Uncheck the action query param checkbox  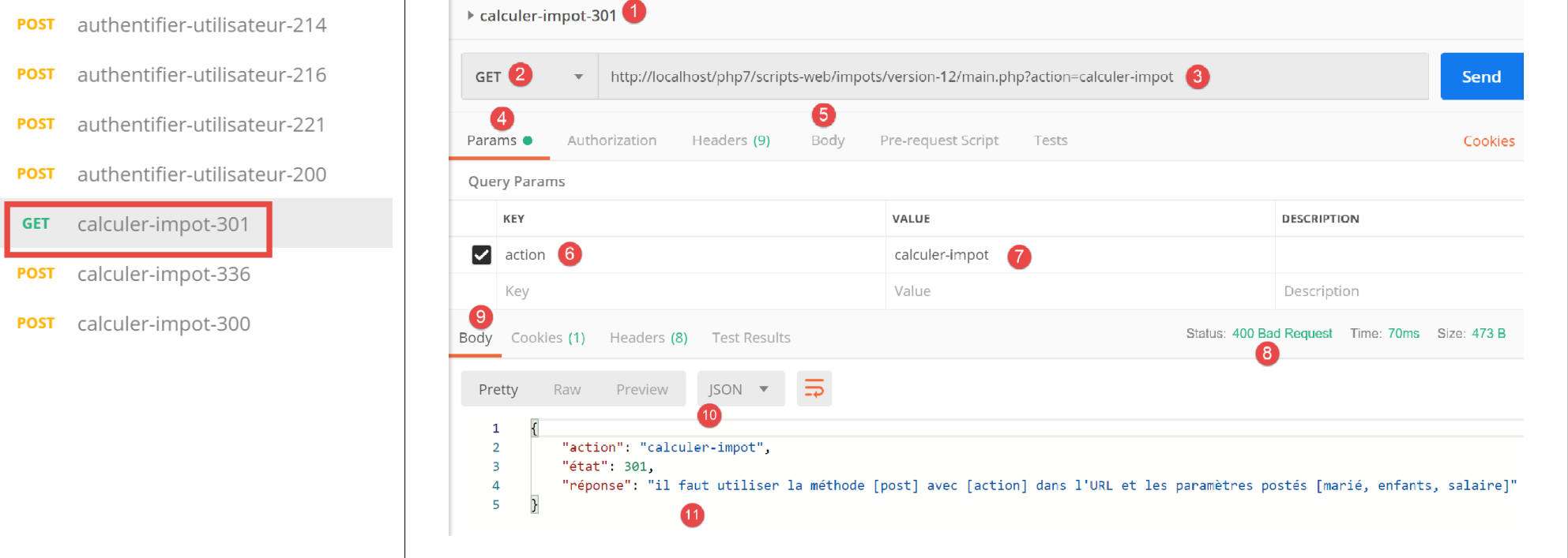click(x=481, y=255)
